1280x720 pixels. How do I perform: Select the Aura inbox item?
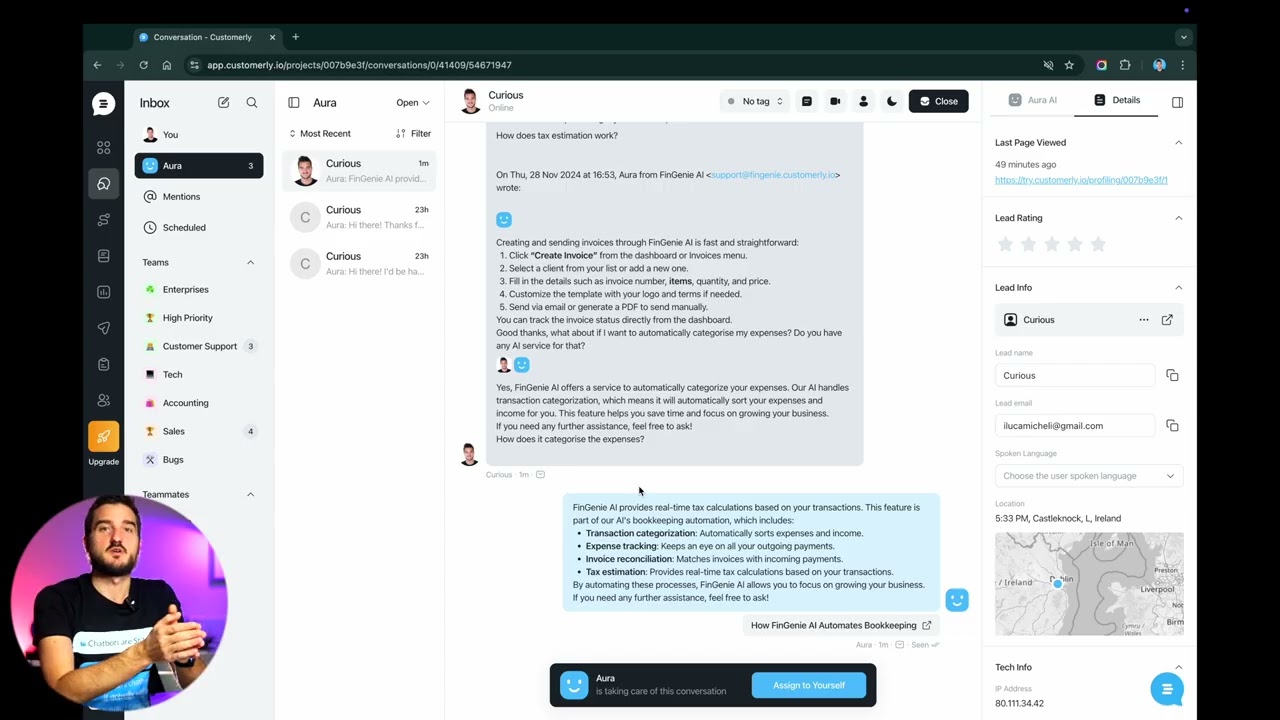pyautogui.click(x=199, y=166)
